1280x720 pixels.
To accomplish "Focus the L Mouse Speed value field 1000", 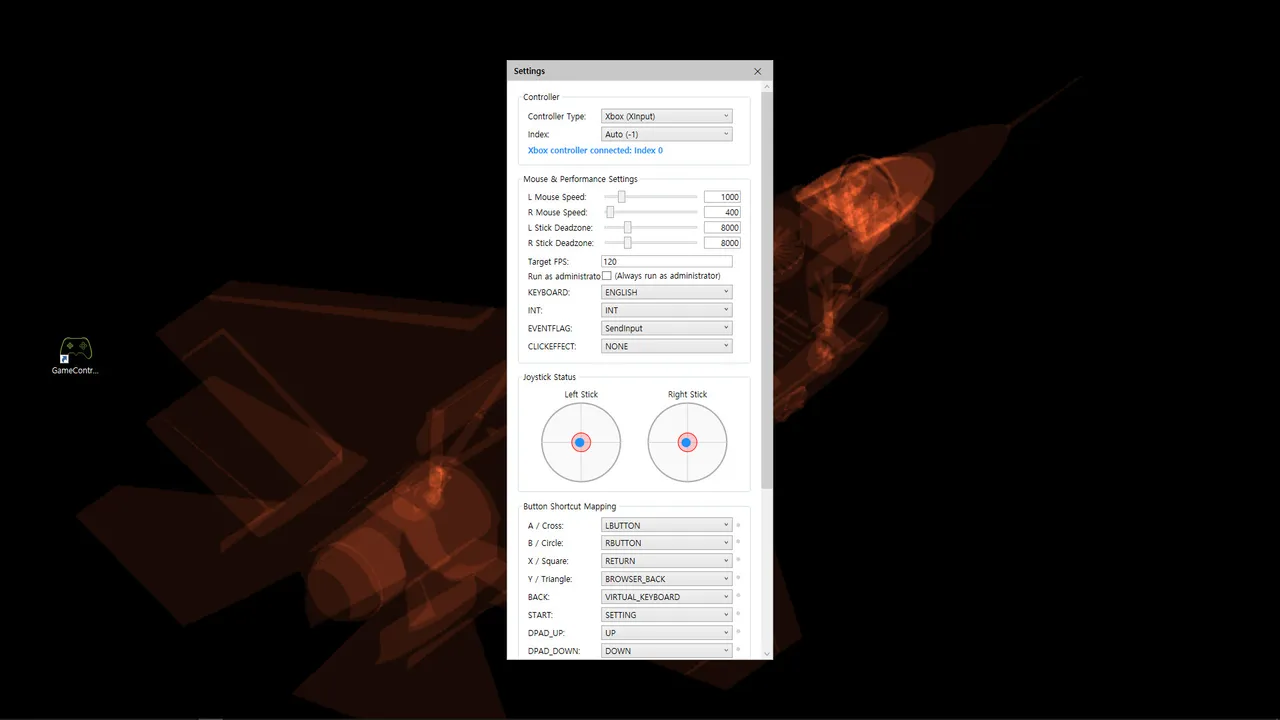I will click(x=722, y=197).
